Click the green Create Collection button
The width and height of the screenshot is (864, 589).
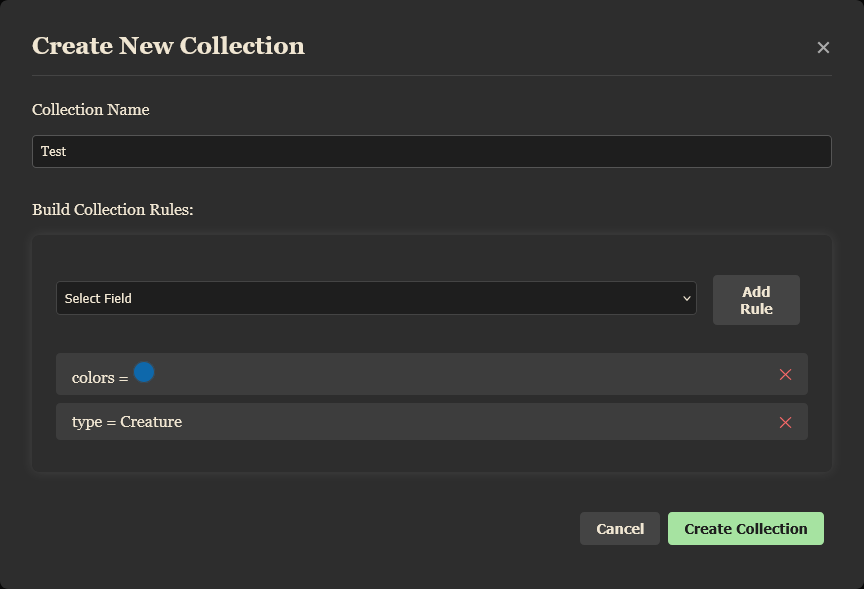[x=745, y=529]
